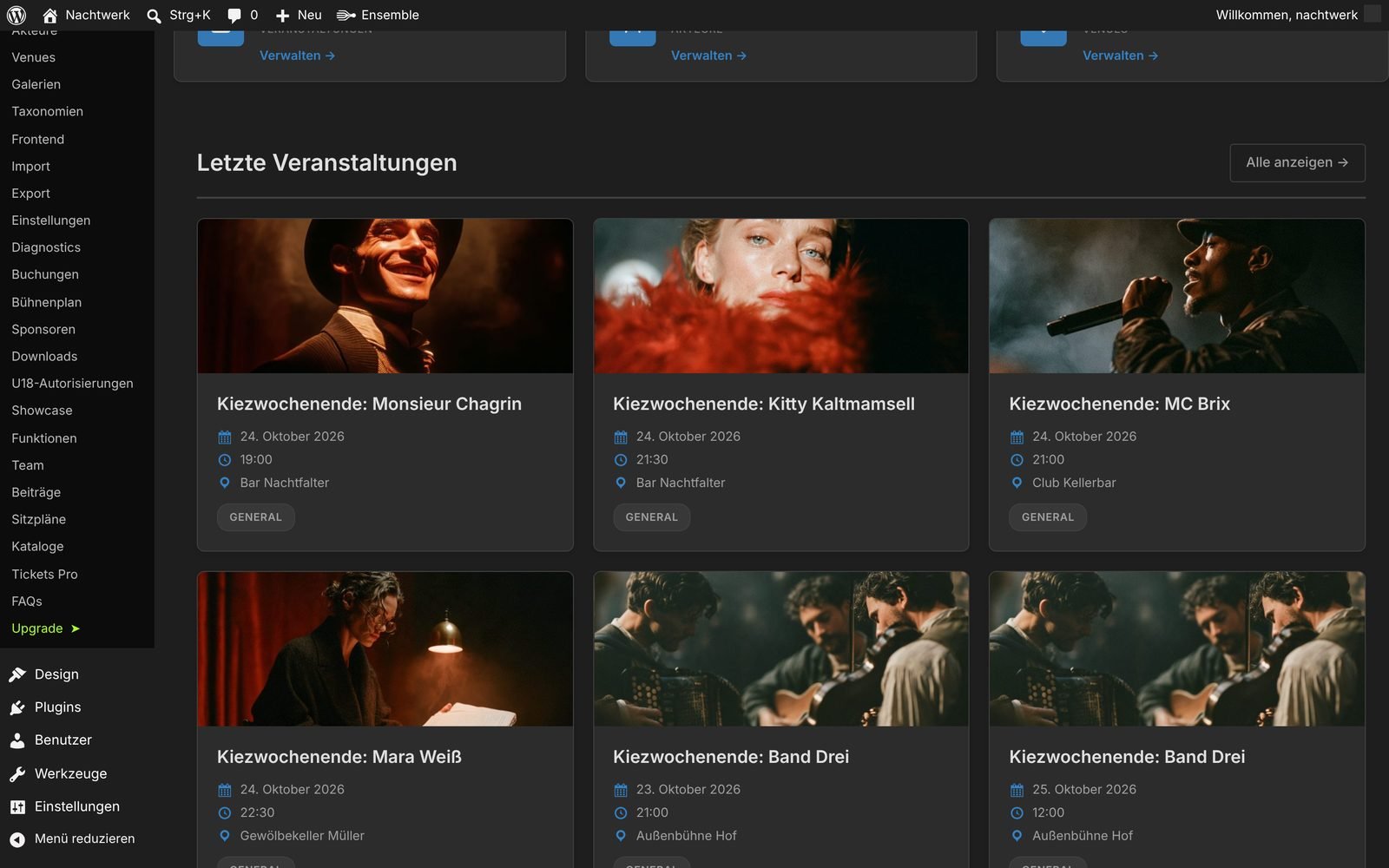Click 'Gewölbekeller Müller' venue text
Screen dimensions: 1389x868
(x=302, y=836)
